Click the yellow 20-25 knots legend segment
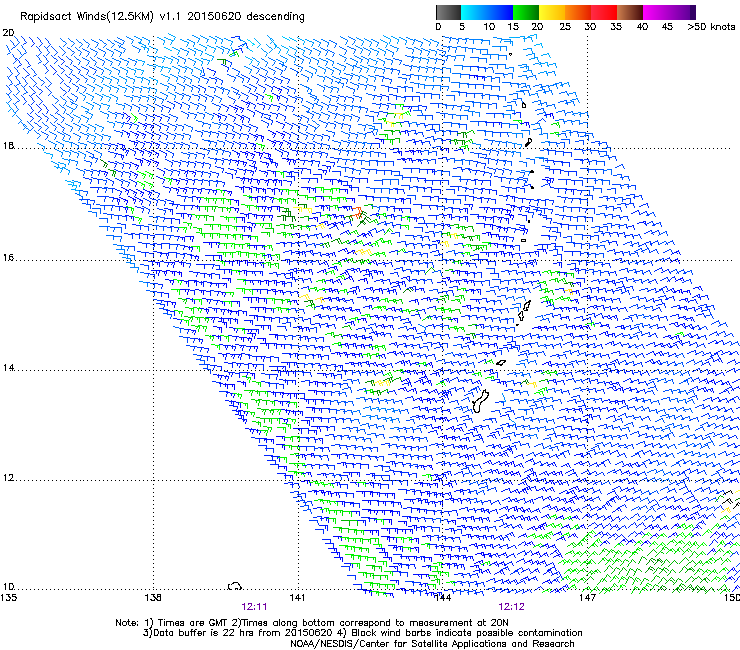This screenshot has width=740, height=650. (552, 12)
